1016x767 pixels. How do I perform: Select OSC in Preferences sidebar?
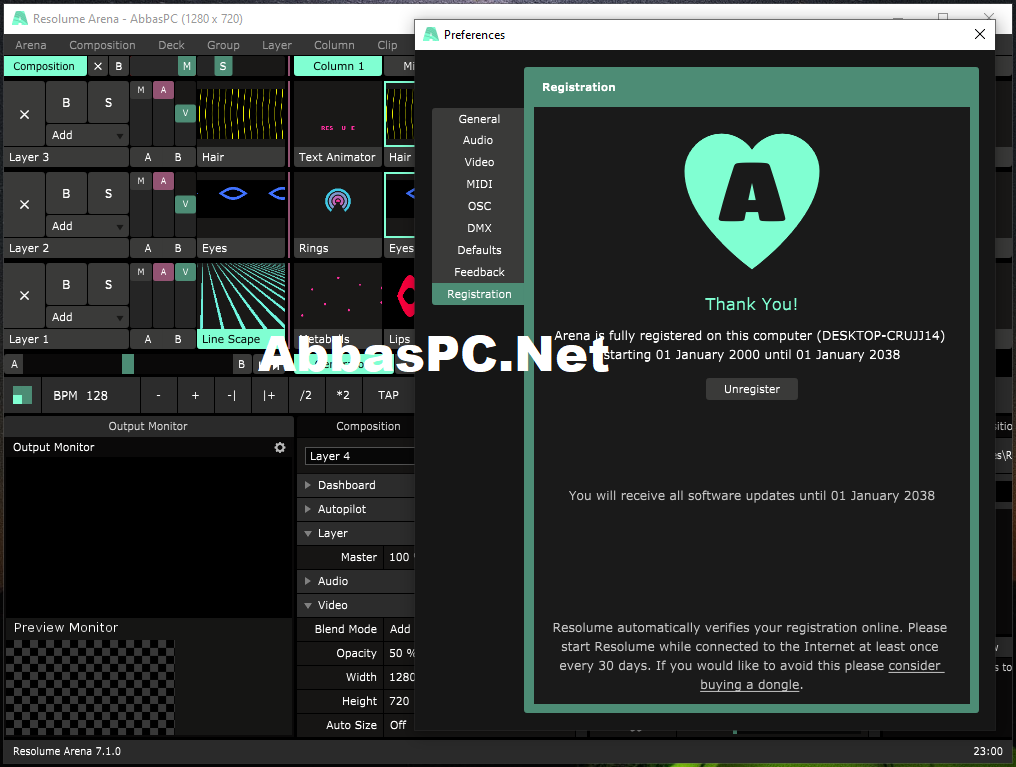(x=479, y=206)
